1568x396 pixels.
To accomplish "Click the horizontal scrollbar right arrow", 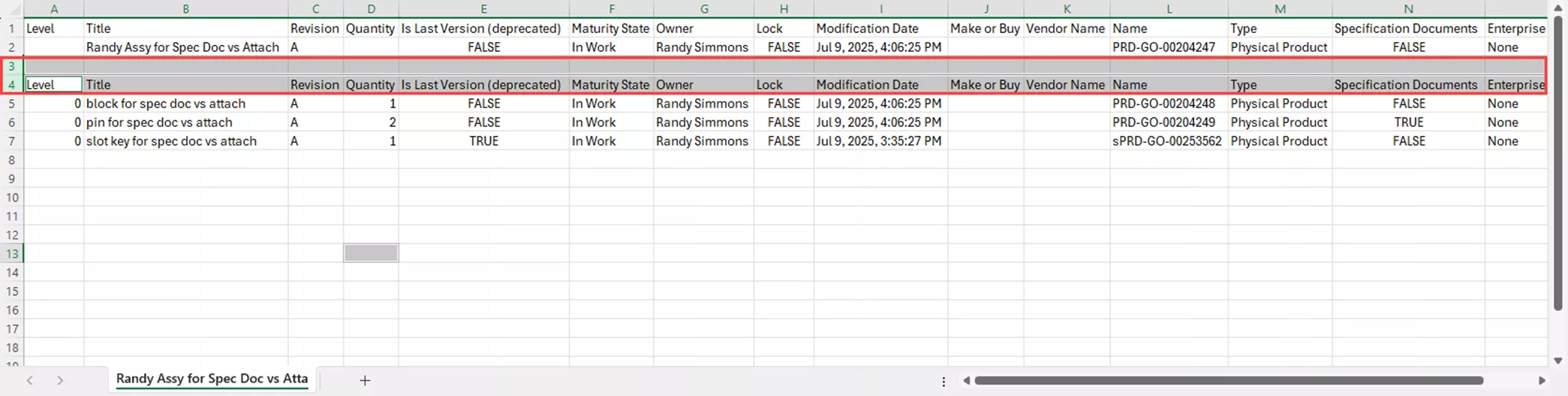I will pyautogui.click(x=1542, y=380).
